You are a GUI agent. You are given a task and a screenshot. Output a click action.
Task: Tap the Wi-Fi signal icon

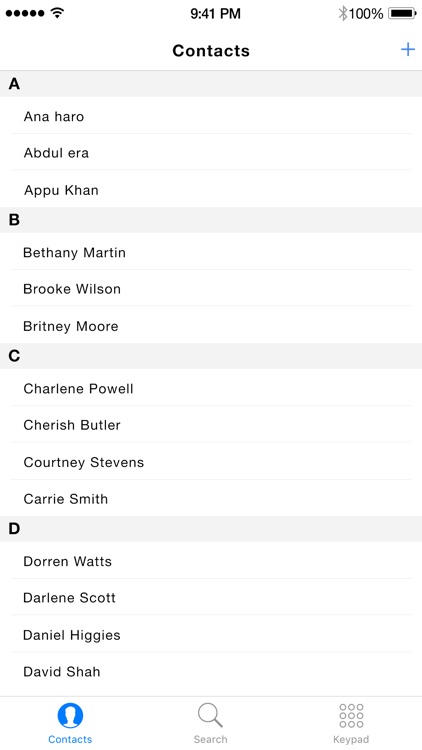point(57,13)
